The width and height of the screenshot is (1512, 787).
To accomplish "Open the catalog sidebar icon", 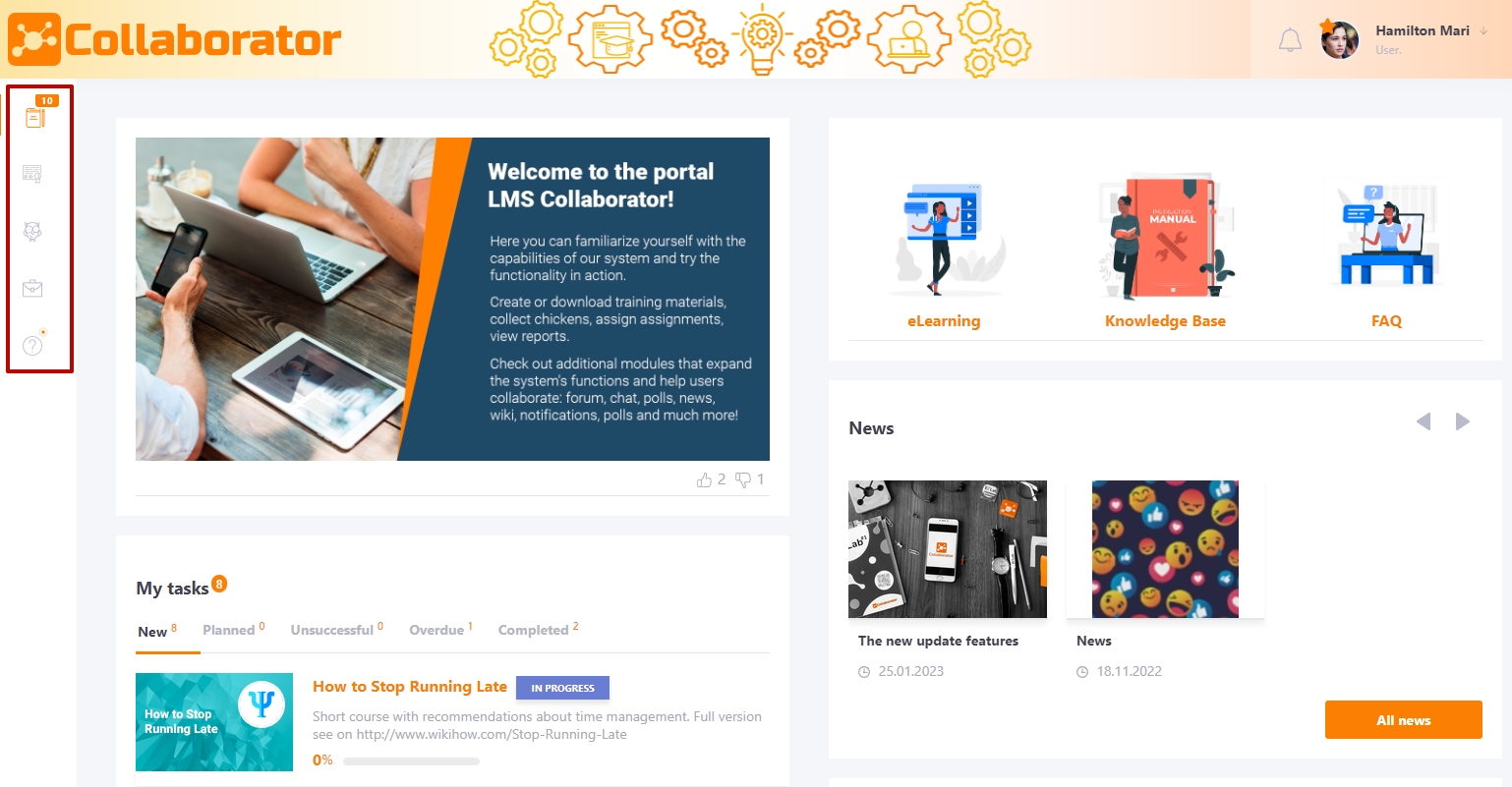I will [32, 174].
